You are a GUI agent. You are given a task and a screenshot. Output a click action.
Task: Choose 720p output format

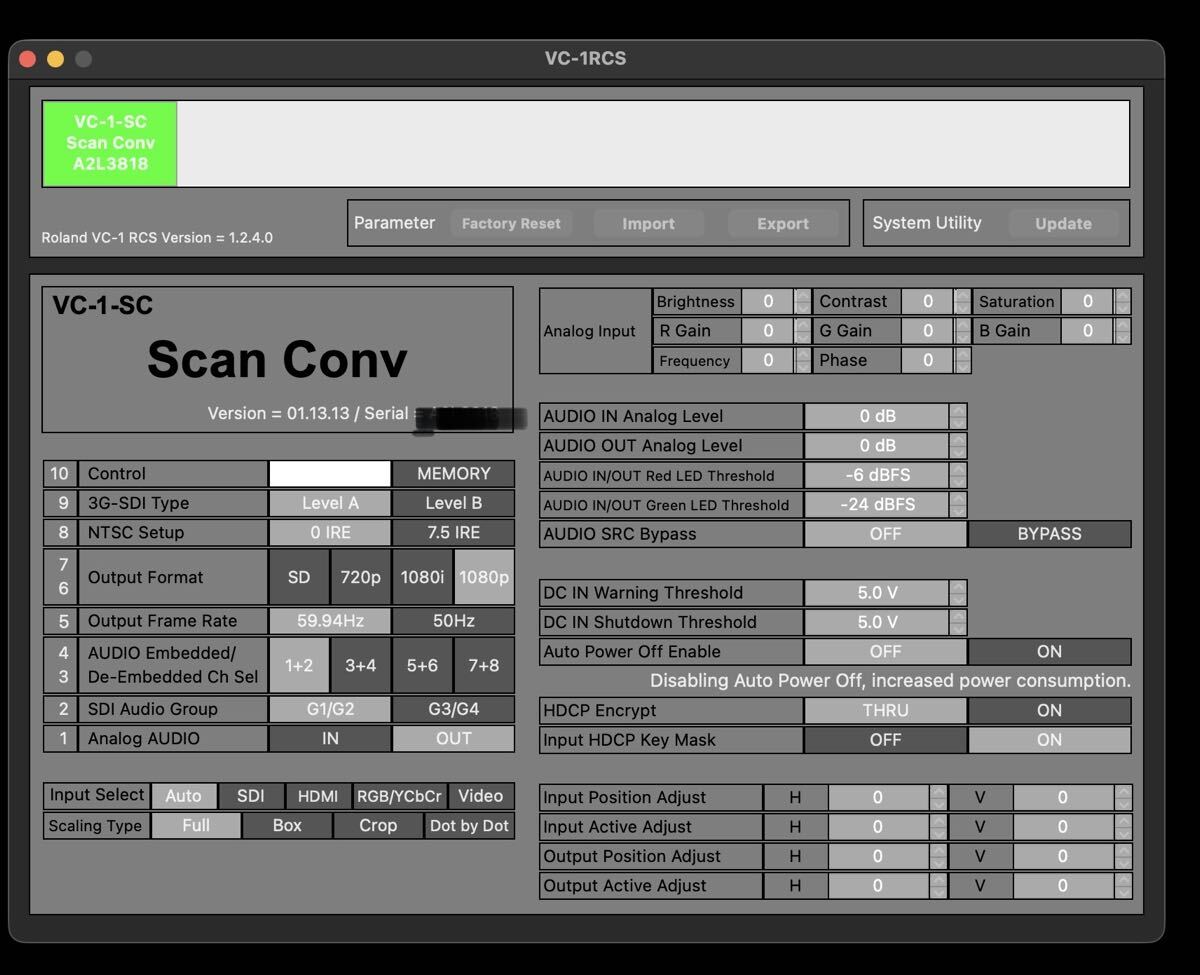[x=360, y=577]
